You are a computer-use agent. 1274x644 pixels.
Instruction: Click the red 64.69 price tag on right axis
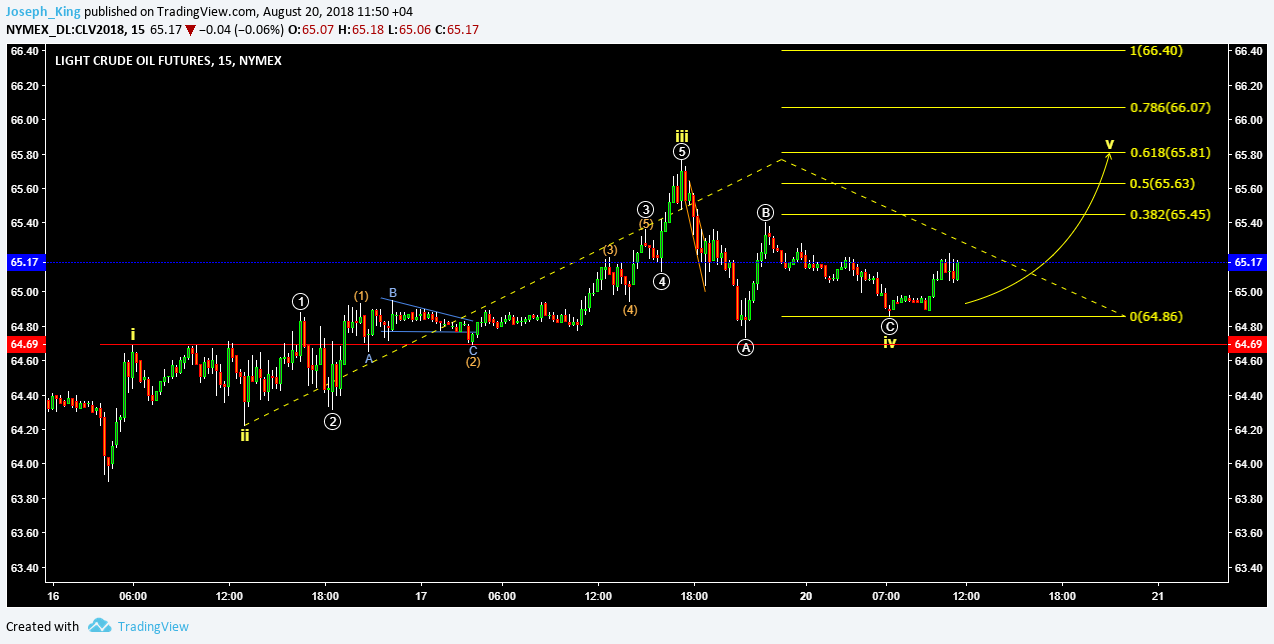1249,344
